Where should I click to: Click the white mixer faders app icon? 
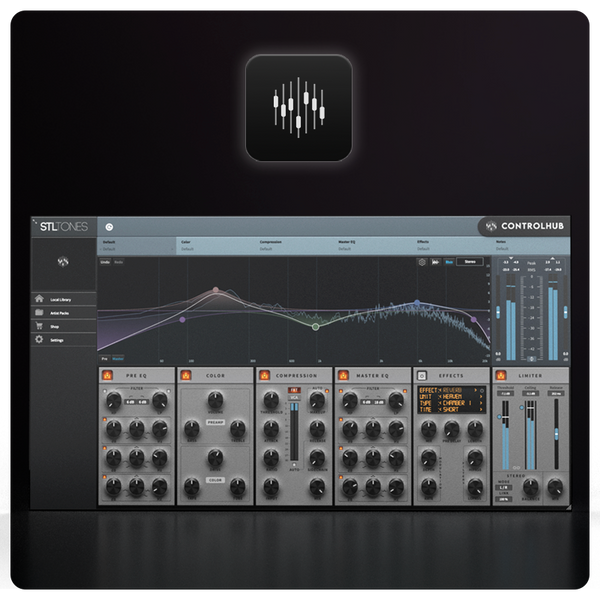(298, 108)
